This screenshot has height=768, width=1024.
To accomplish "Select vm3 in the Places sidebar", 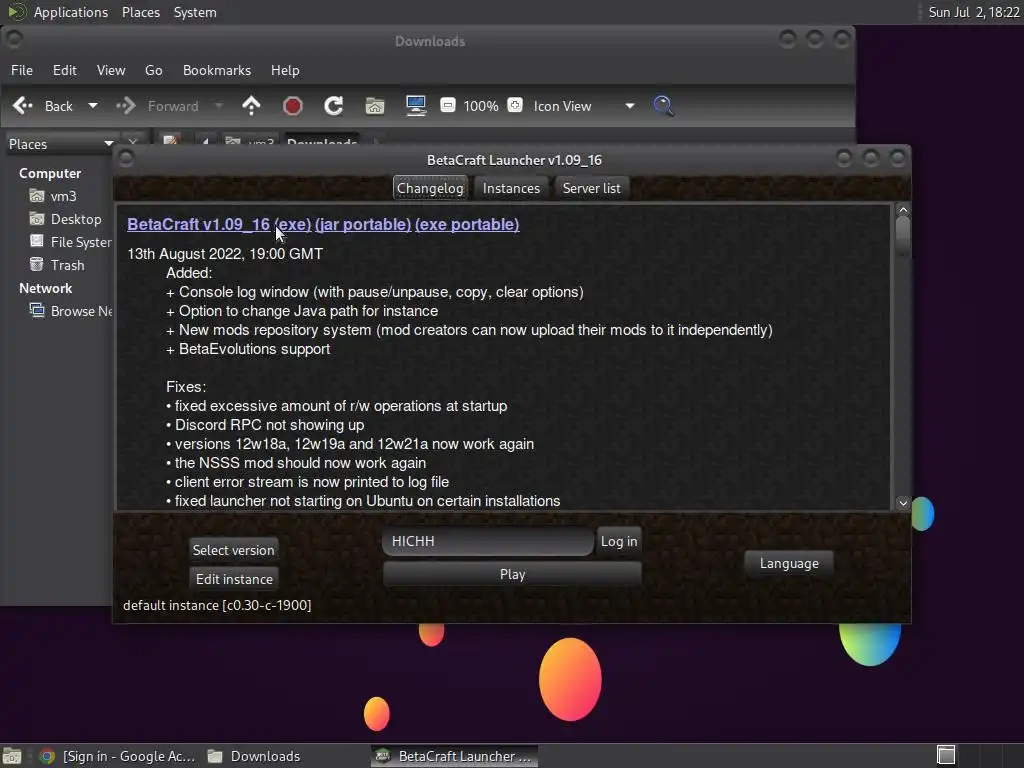I will tap(63, 196).
